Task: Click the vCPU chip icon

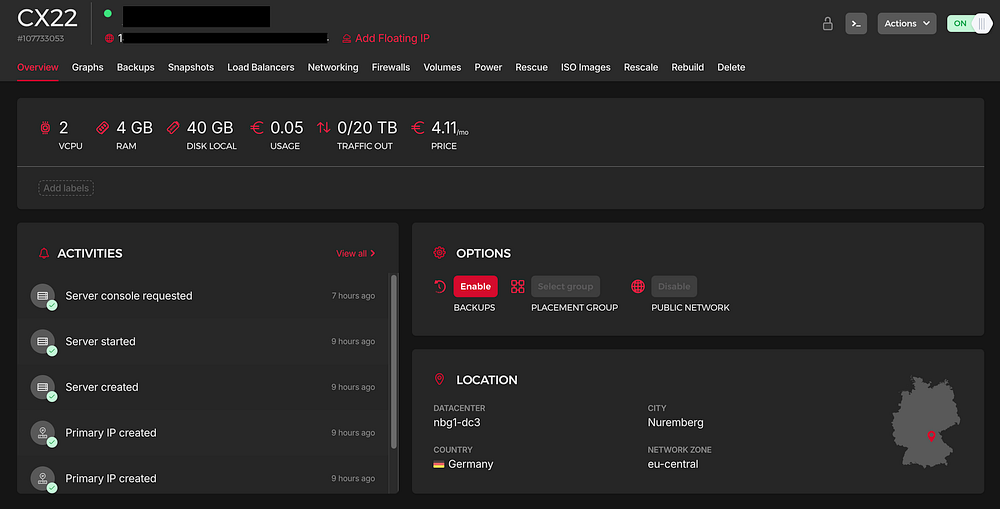Action: point(45,128)
